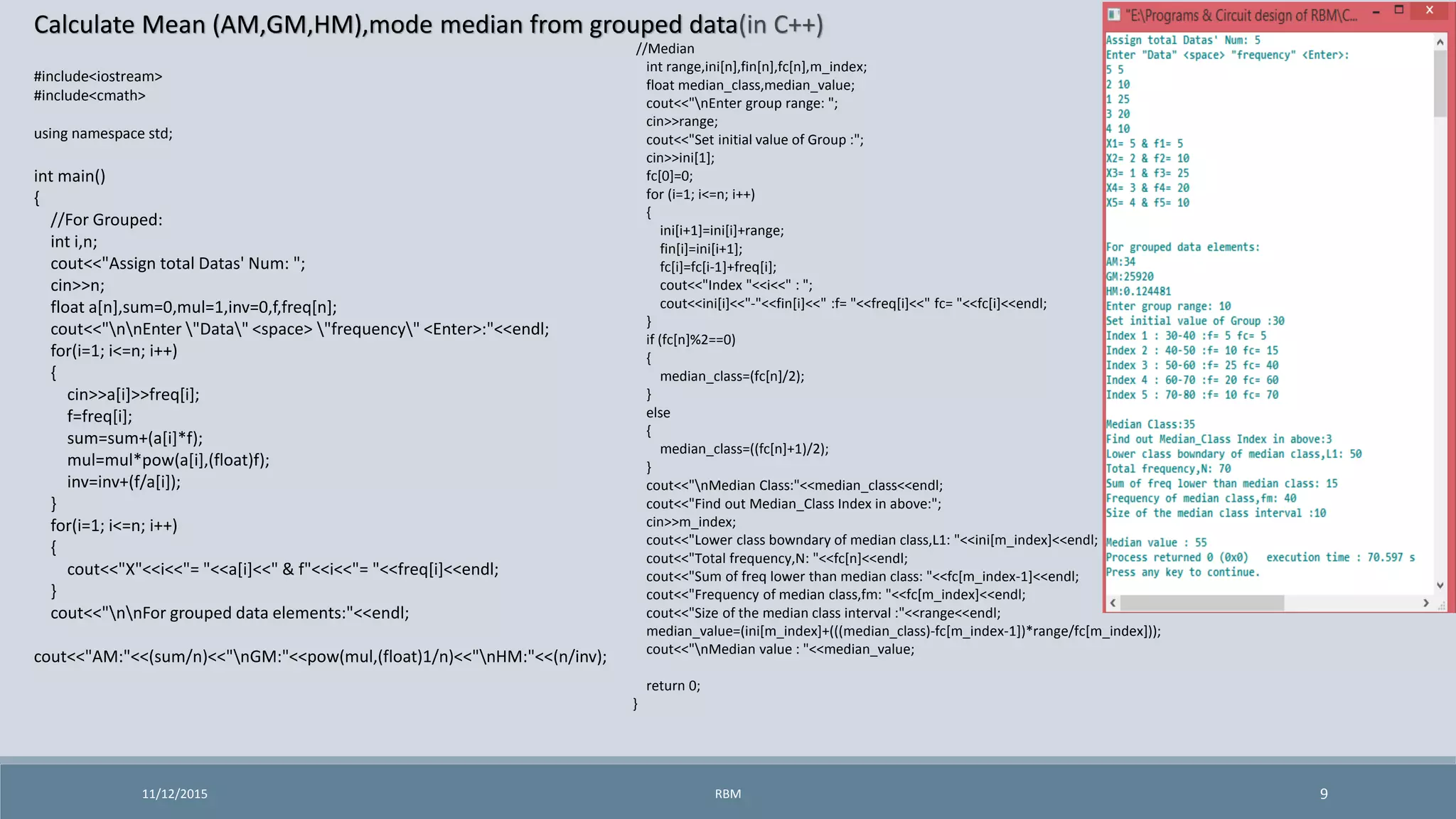Click the 'median_class=(fc[n]/2);' line

(x=732, y=376)
